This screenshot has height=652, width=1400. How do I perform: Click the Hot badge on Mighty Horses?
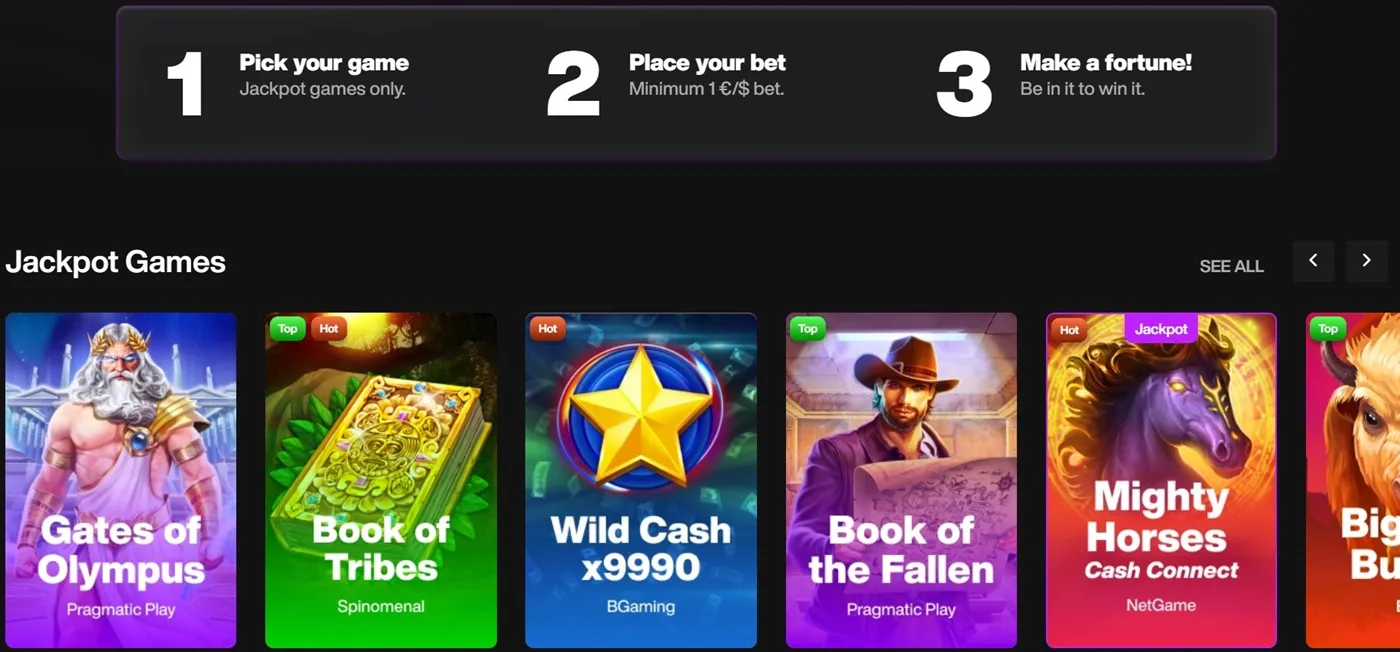click(1069, 329)
